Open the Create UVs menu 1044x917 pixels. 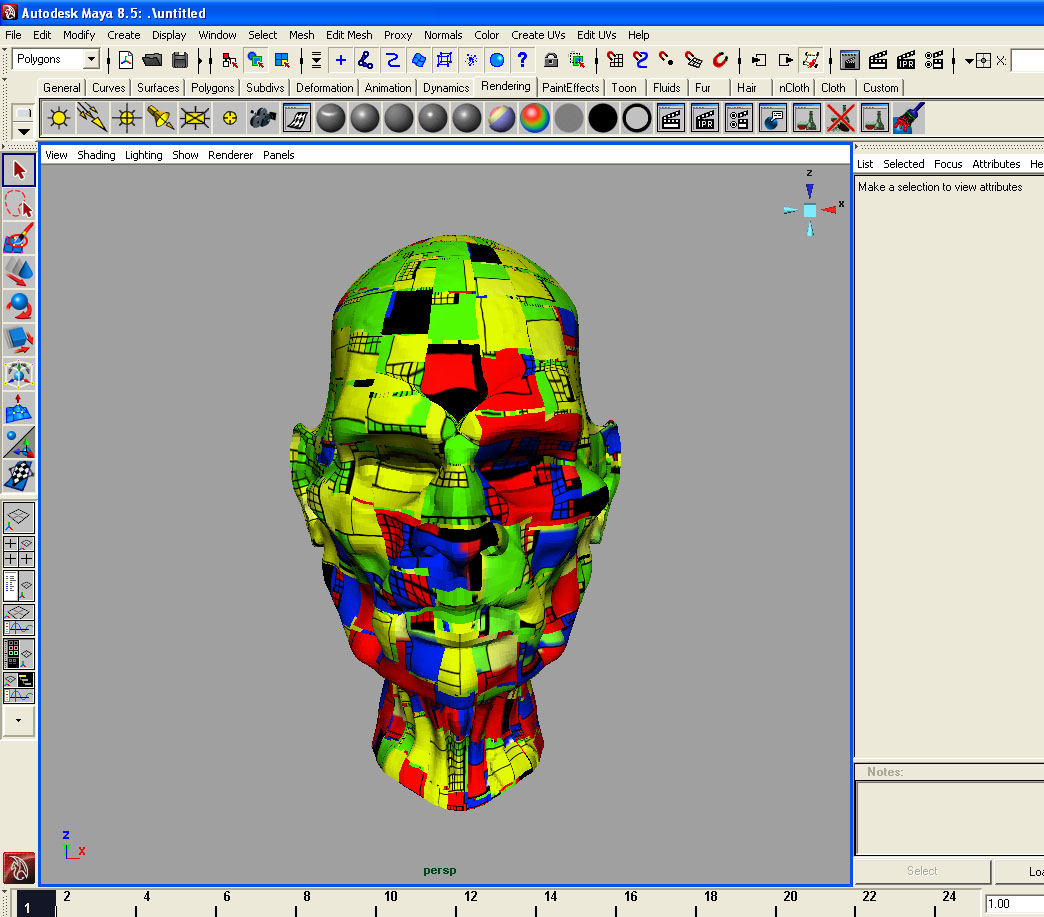(x=538, y=35)
